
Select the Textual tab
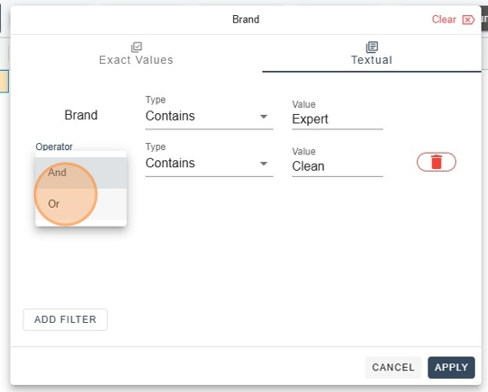click(x=372, y=53)
